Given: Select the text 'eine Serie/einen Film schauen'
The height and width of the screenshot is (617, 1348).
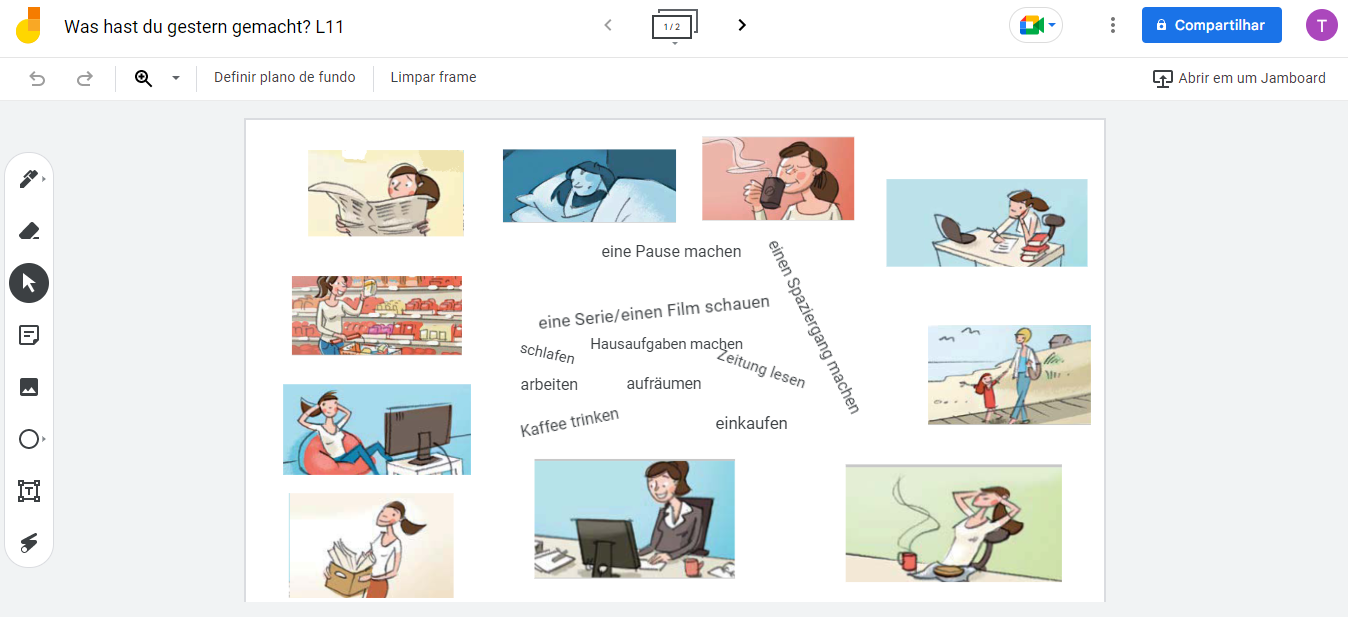Looking at the screenshot, I should 654,311.
